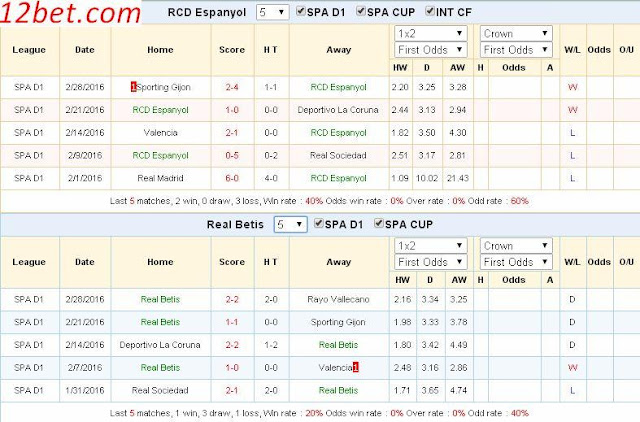Open First Odds dropdown under Crown, Espanyol table
This screenshot has width=640, height=422.
(516, 50)
